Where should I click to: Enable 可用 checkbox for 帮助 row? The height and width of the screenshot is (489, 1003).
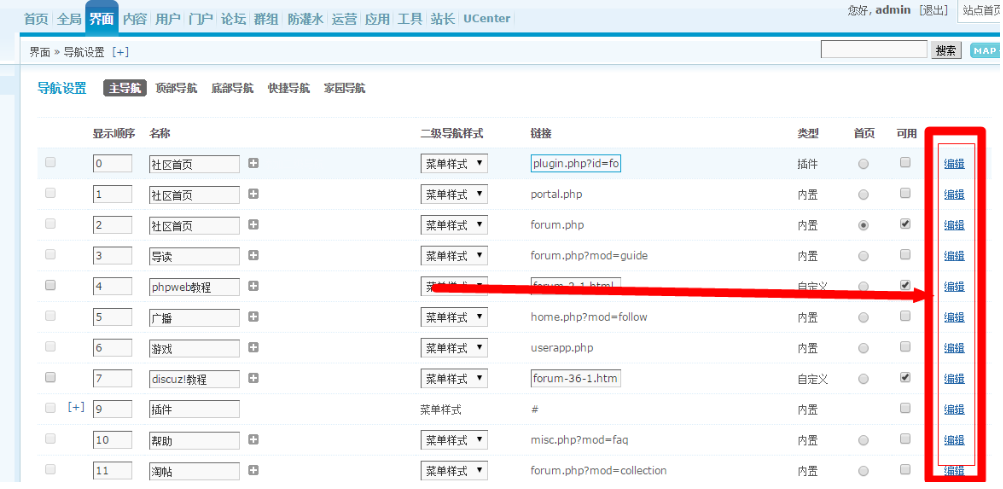905,438
